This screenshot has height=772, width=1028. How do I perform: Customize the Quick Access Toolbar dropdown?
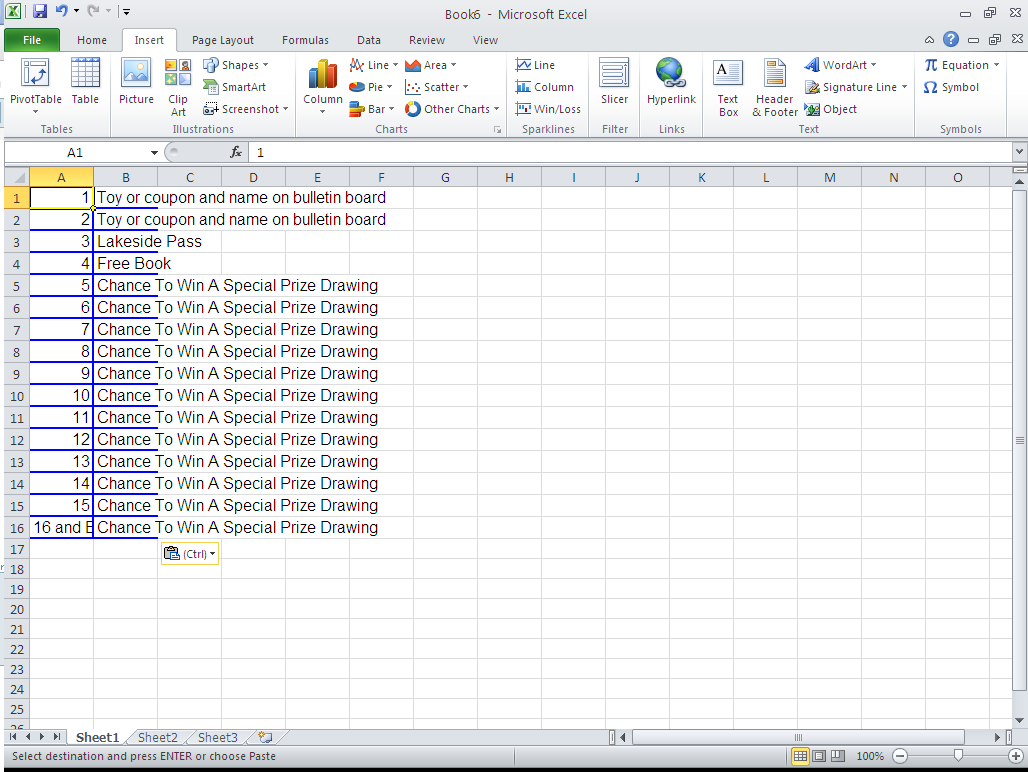tap(127, 12)
